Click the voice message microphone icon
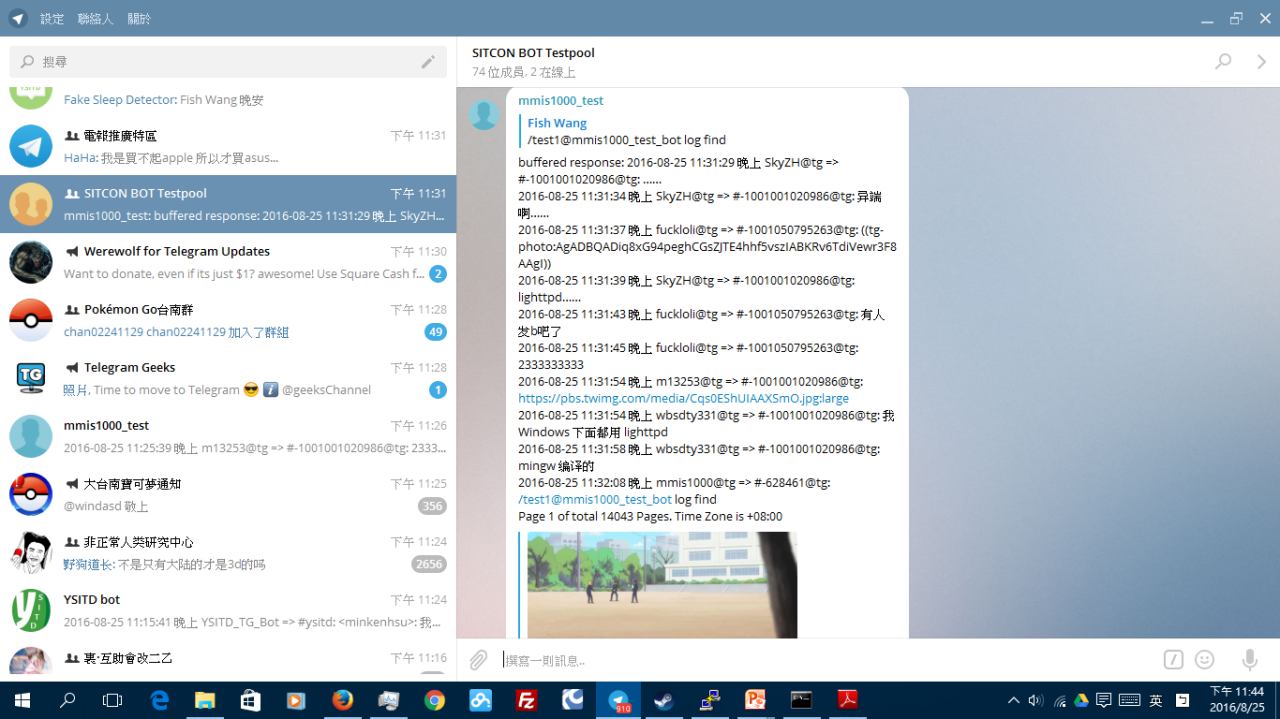Viewport: 1280px width, 719px height. [1249, 660]
